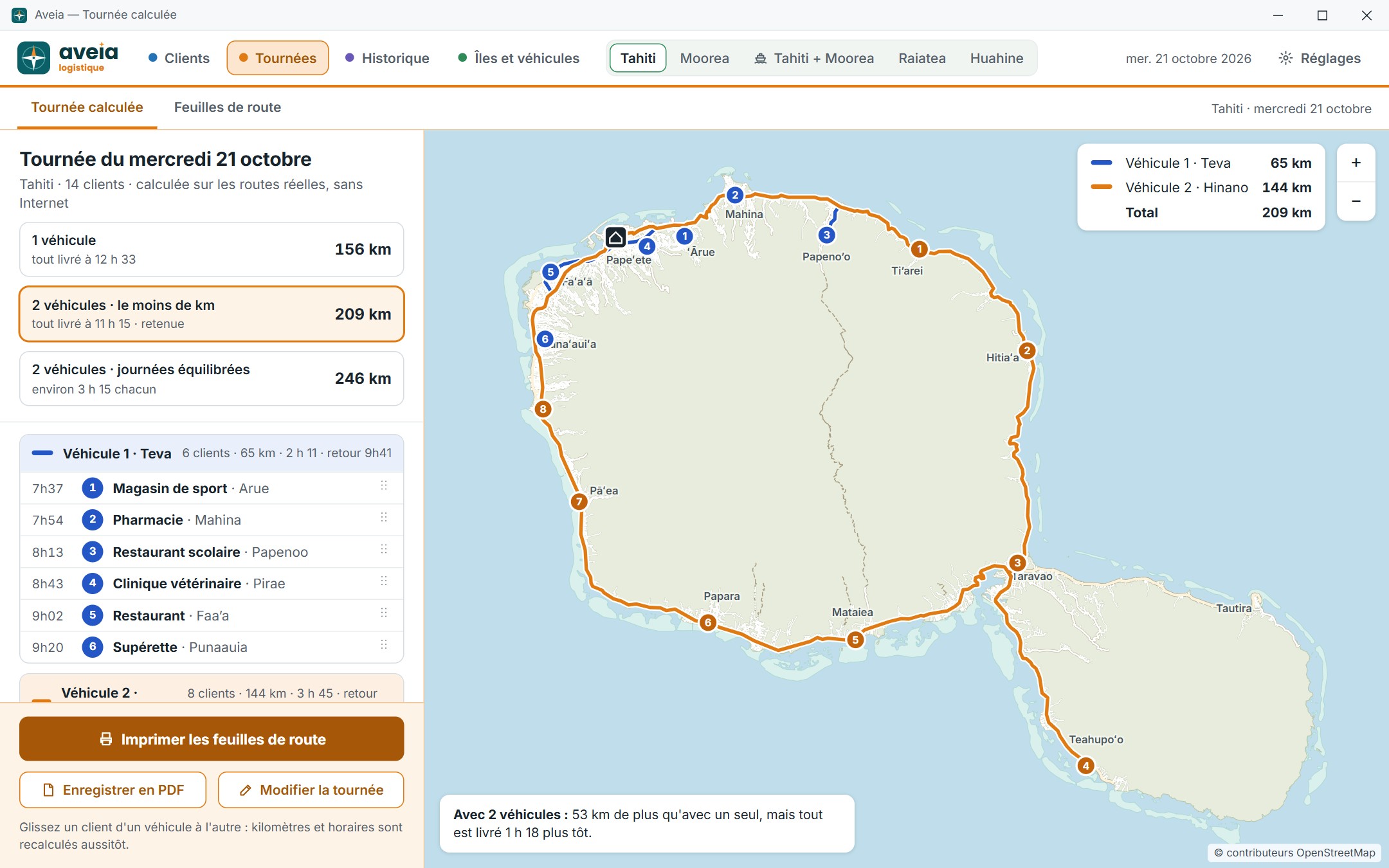
Task: Click drag handle on Magasin de sport row
Action: [384, 485]
